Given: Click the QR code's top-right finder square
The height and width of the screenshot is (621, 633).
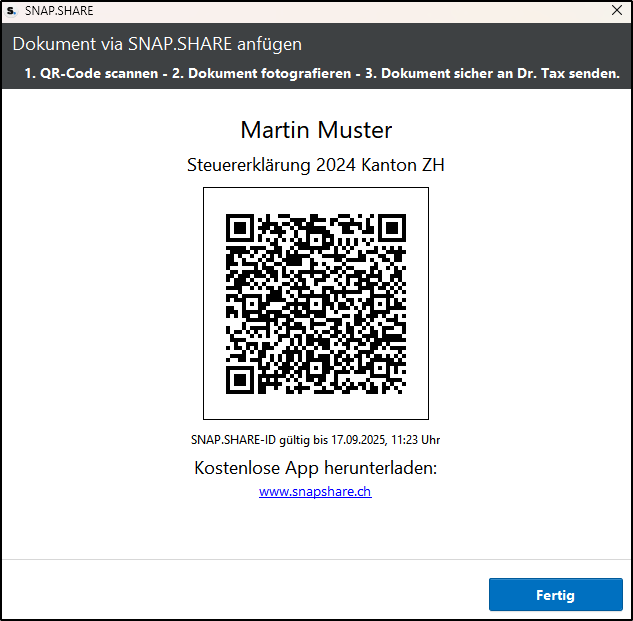Looking at the screenshot, I should [x=392, y=227].
